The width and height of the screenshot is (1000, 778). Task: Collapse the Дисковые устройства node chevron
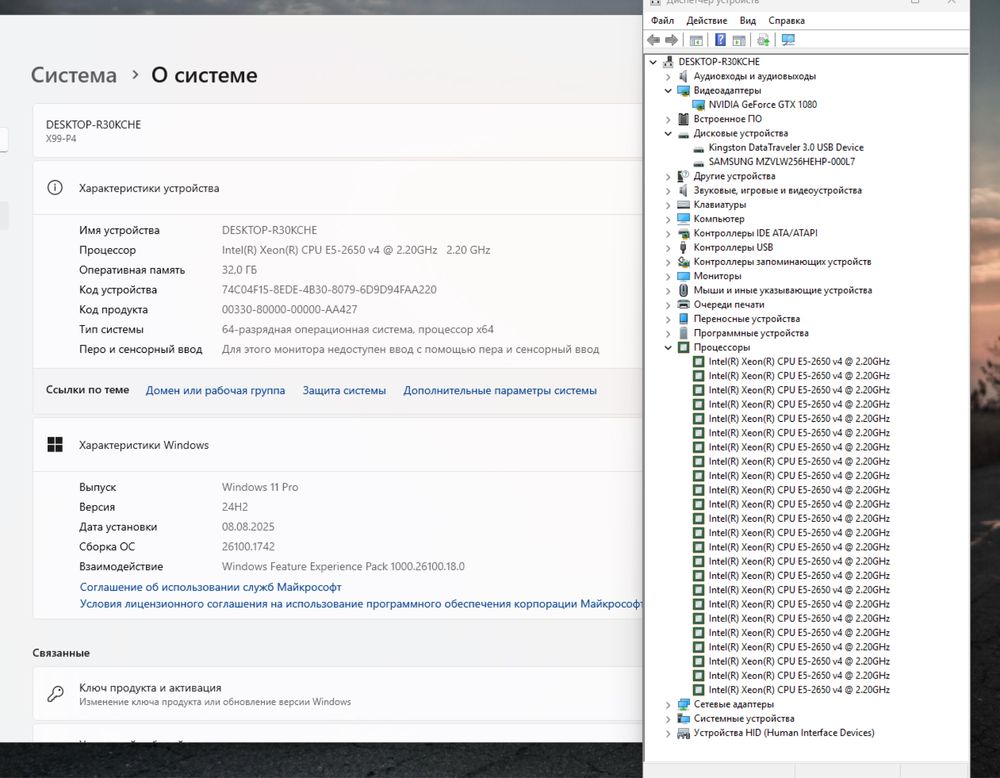pos(668,133)
